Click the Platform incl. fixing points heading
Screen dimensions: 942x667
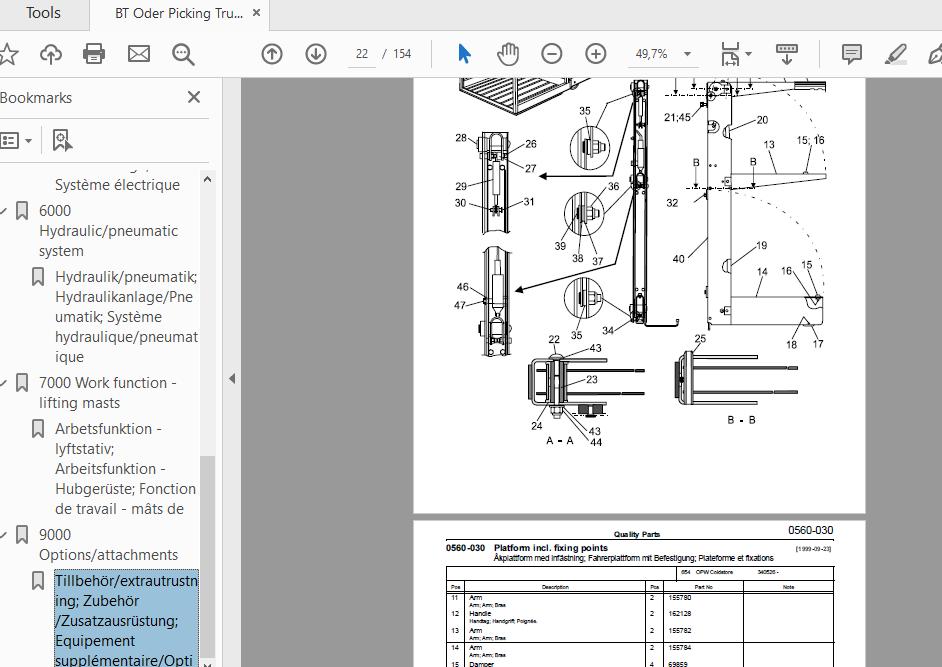pyautogui.click(x=551, y=548)
